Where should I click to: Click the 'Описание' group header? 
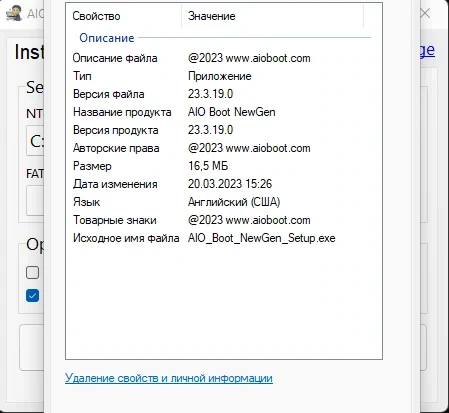pos(107,38)
